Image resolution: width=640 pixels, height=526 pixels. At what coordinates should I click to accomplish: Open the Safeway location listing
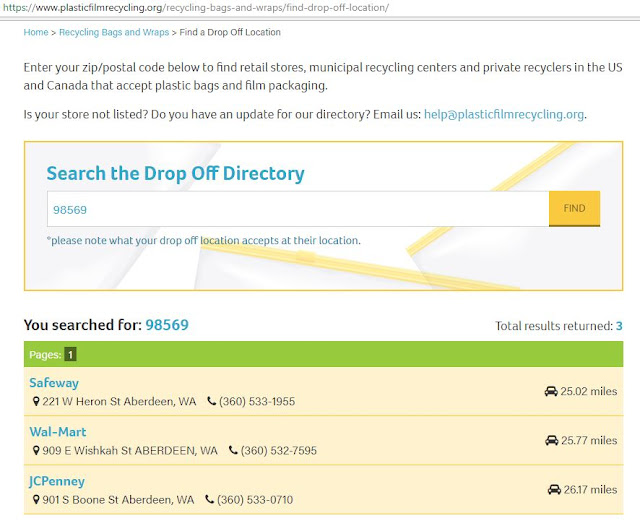pyautogui.click(x=54, y=383)
